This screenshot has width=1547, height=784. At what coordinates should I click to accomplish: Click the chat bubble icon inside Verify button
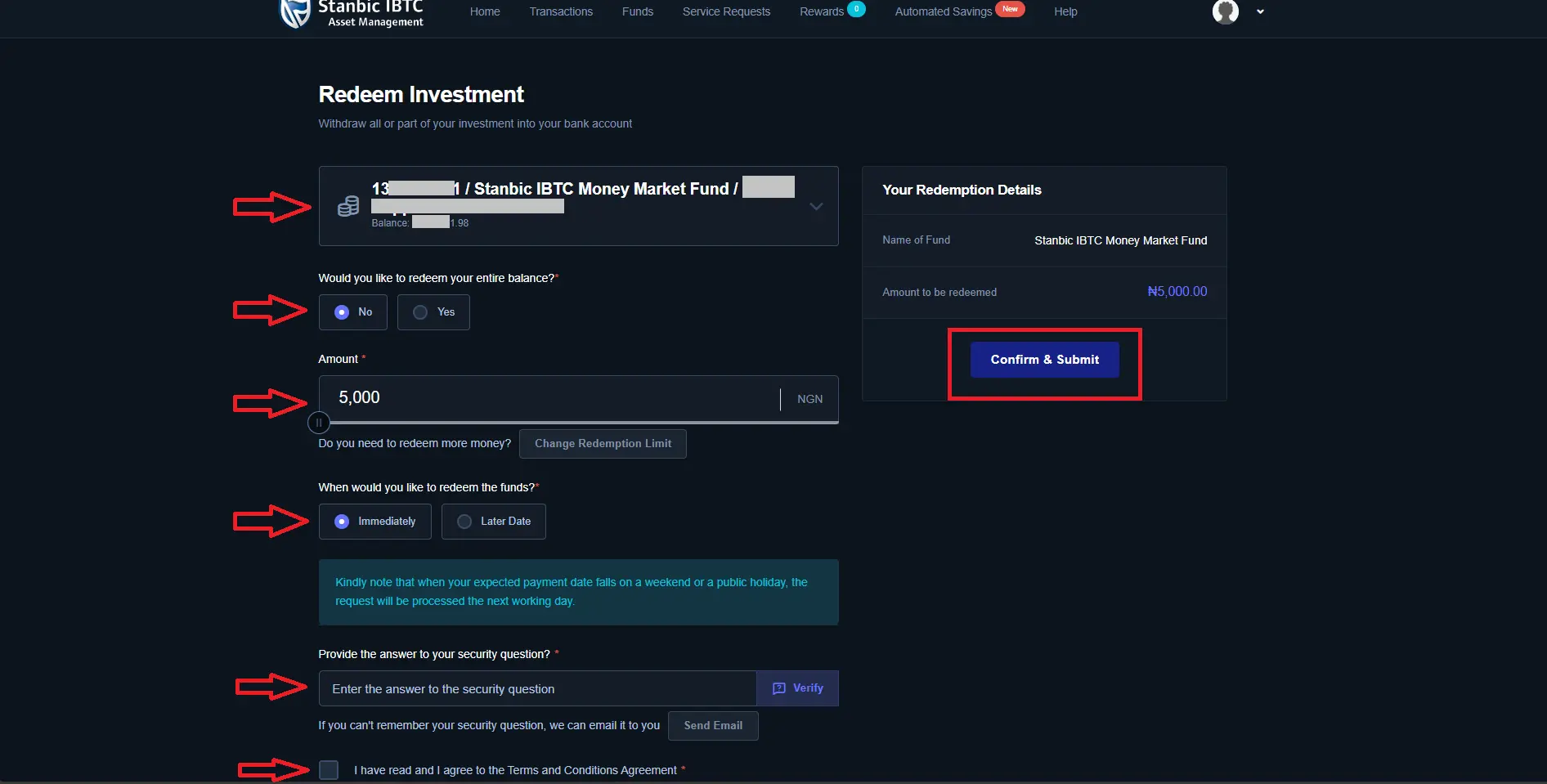pos(779,688)
